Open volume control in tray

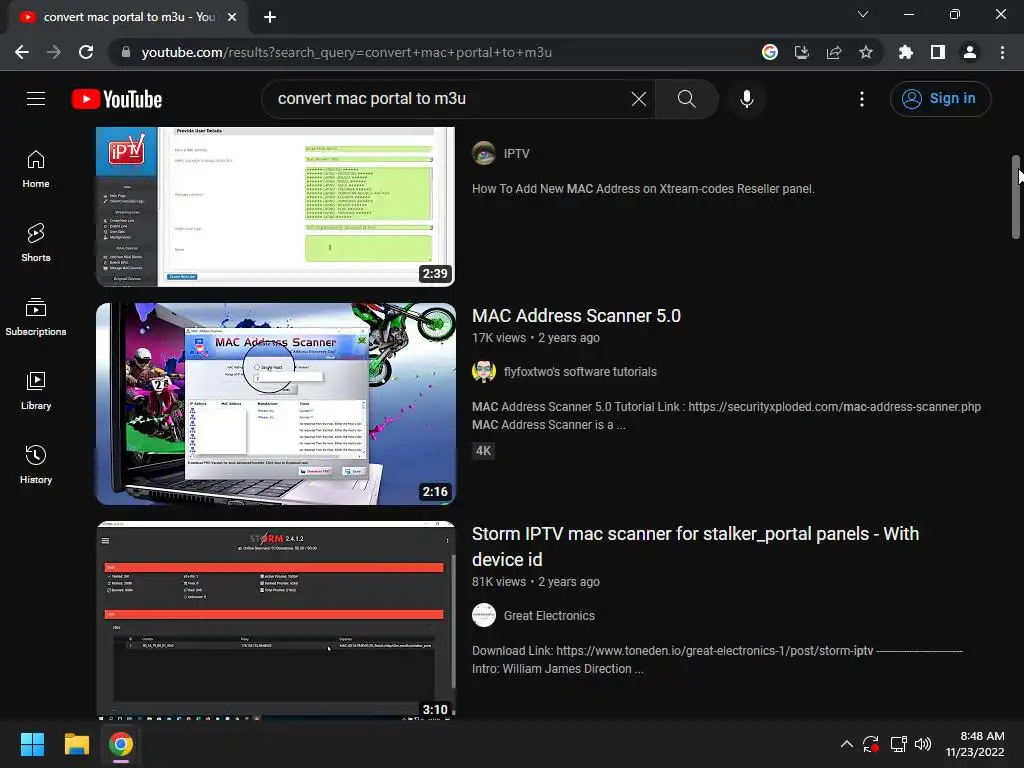click(923, 744)
